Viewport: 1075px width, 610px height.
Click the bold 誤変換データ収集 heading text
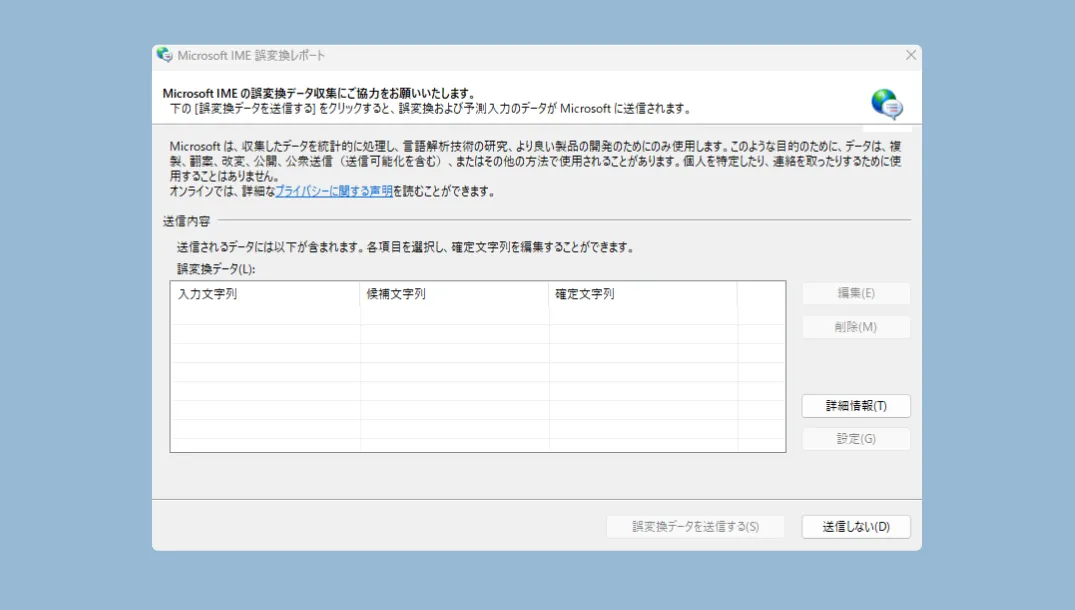(x=317, y=93)
